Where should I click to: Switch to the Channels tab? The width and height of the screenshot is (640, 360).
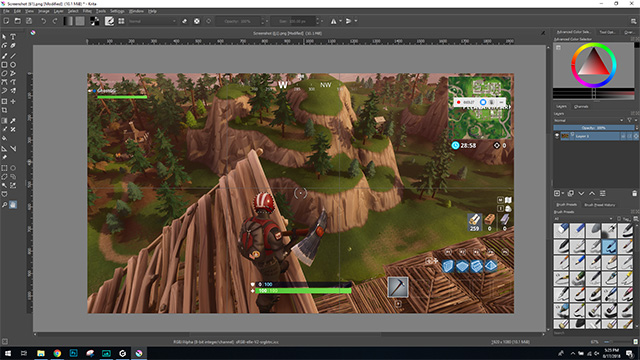(581, 107)
